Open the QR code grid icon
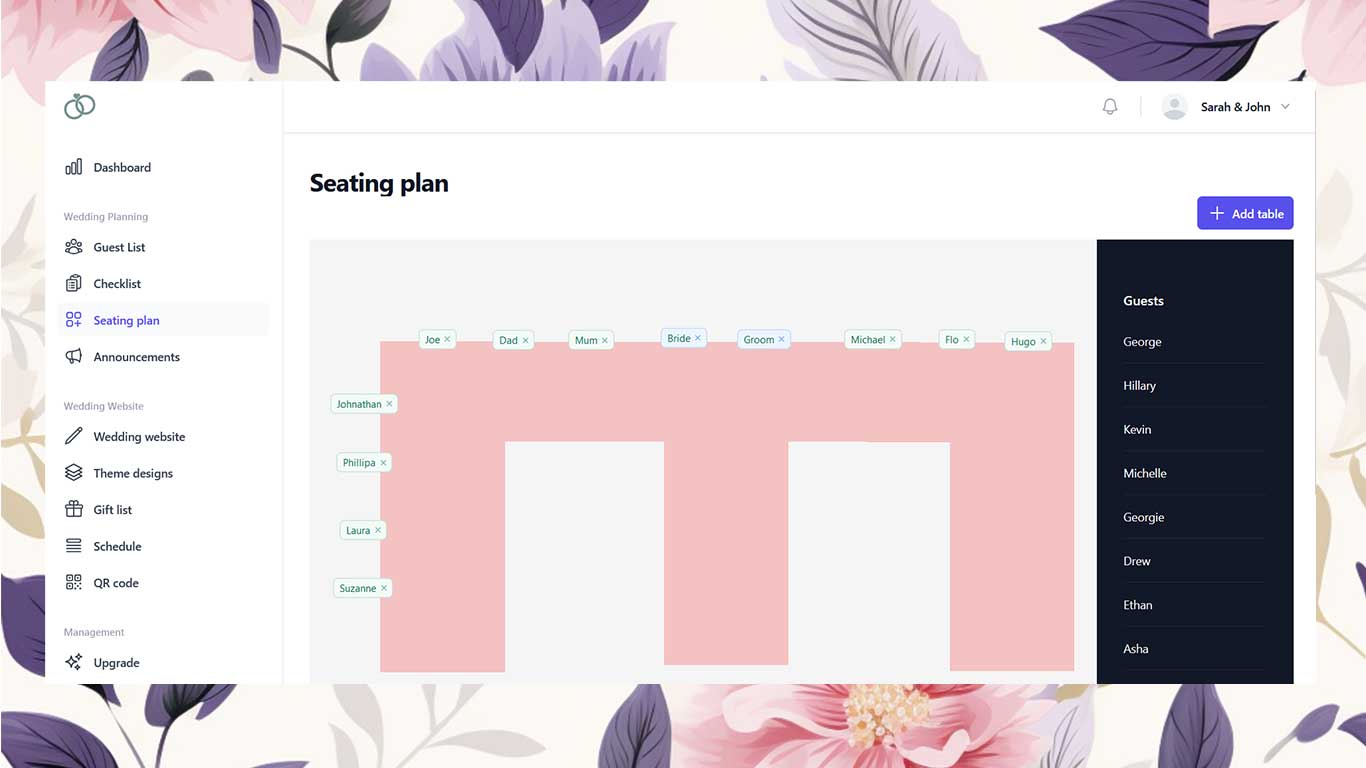The image size is (1366, 768). [x=74, y=582]
